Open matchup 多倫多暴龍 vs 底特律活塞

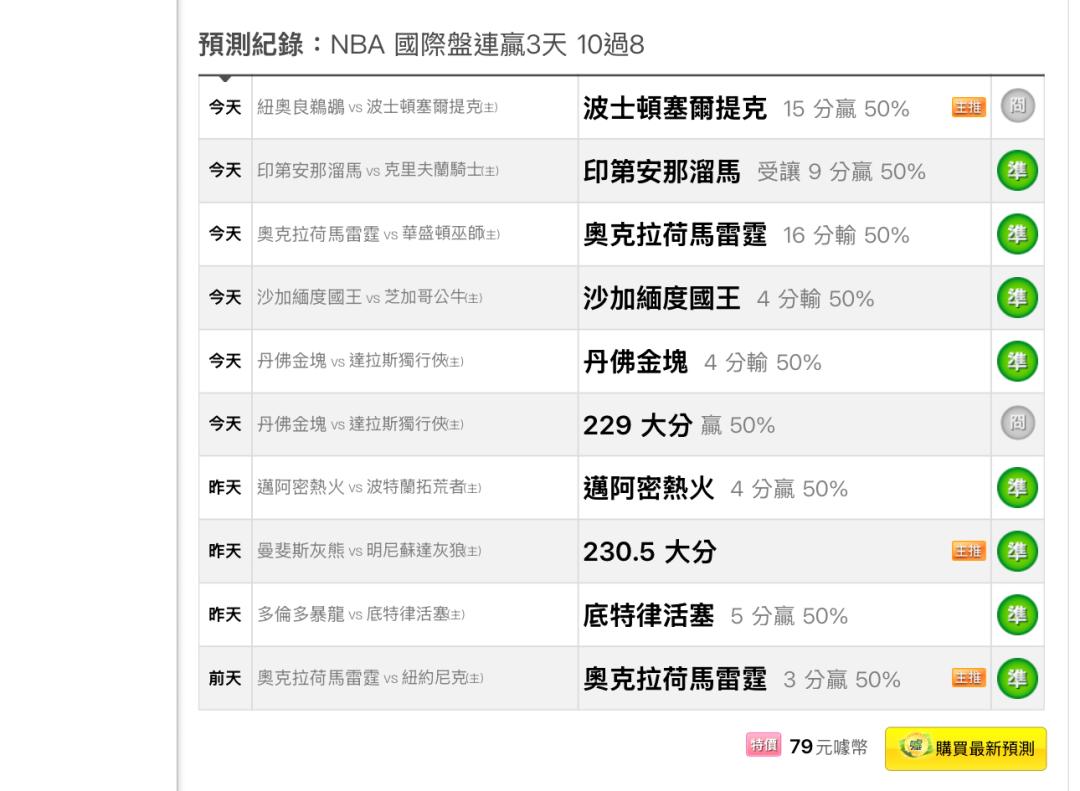click(x=360, y=614)
